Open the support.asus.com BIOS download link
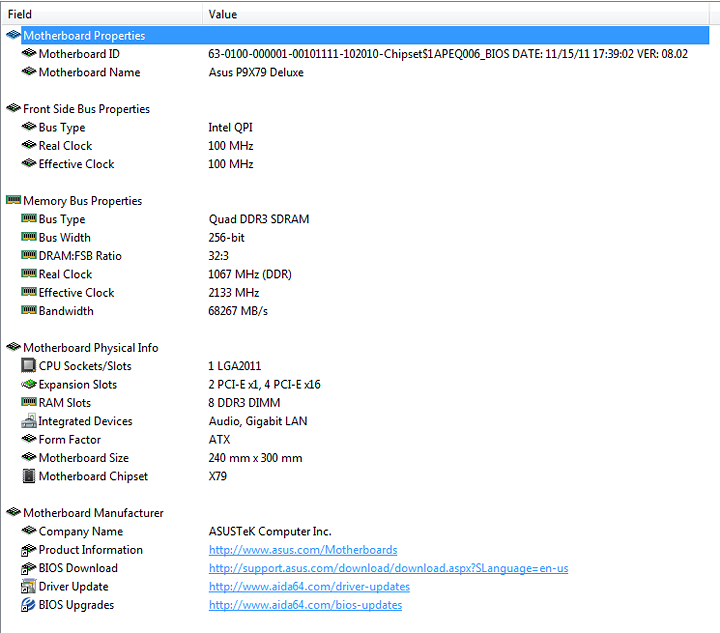720x633 pixels. coord(388,568)
